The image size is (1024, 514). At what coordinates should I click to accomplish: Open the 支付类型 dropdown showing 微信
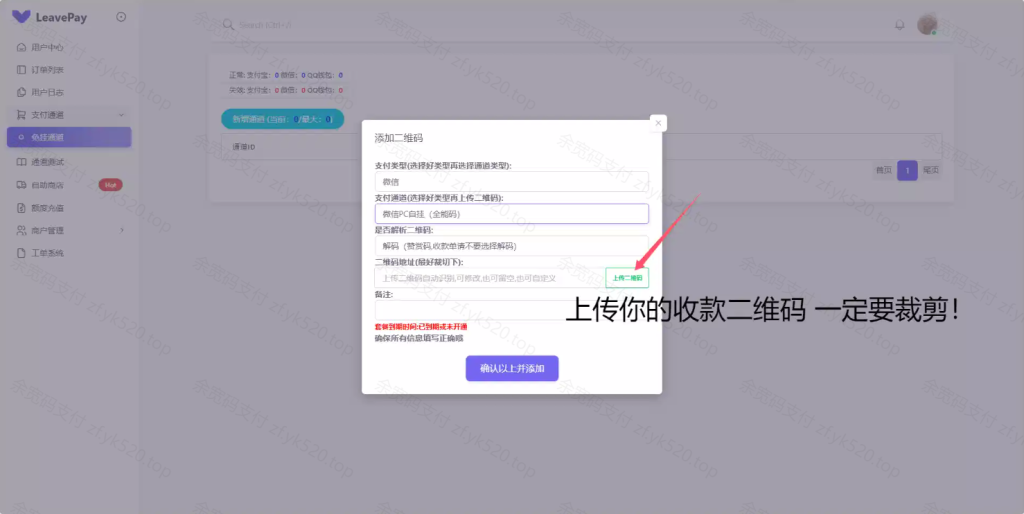511,182
